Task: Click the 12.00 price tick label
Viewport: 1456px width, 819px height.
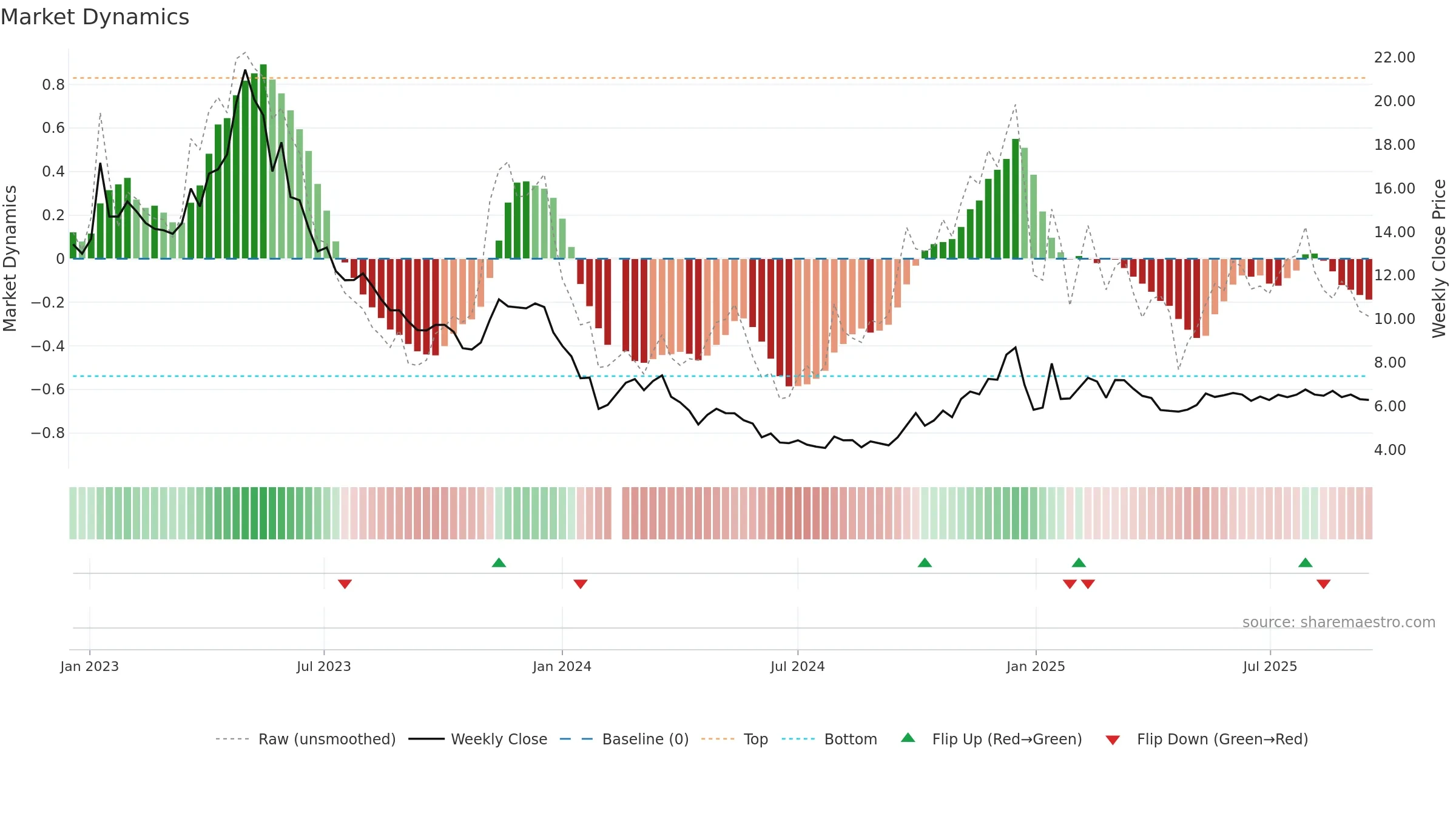Action: 1395,275
